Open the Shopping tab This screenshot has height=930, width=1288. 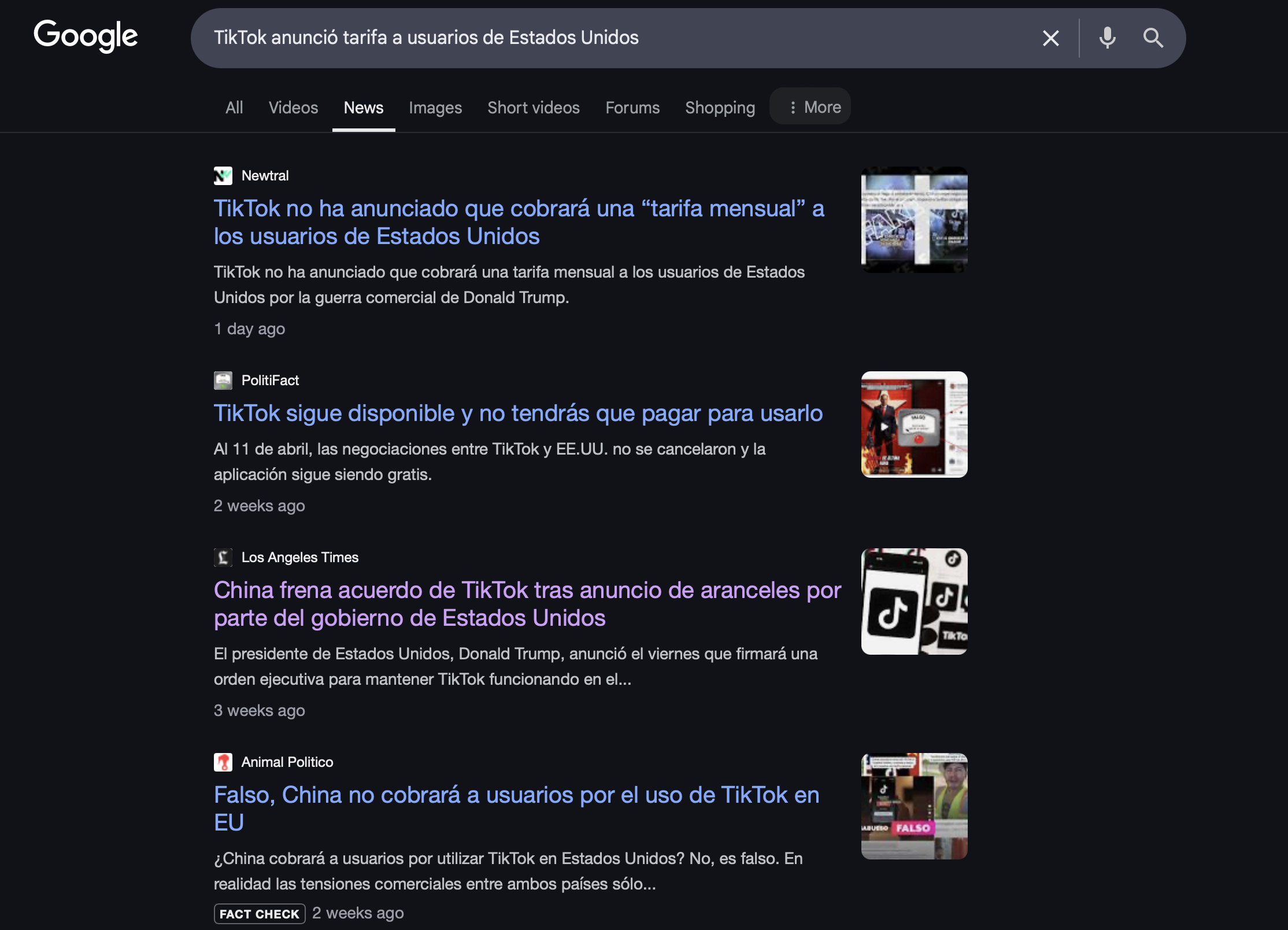point(720,108)
